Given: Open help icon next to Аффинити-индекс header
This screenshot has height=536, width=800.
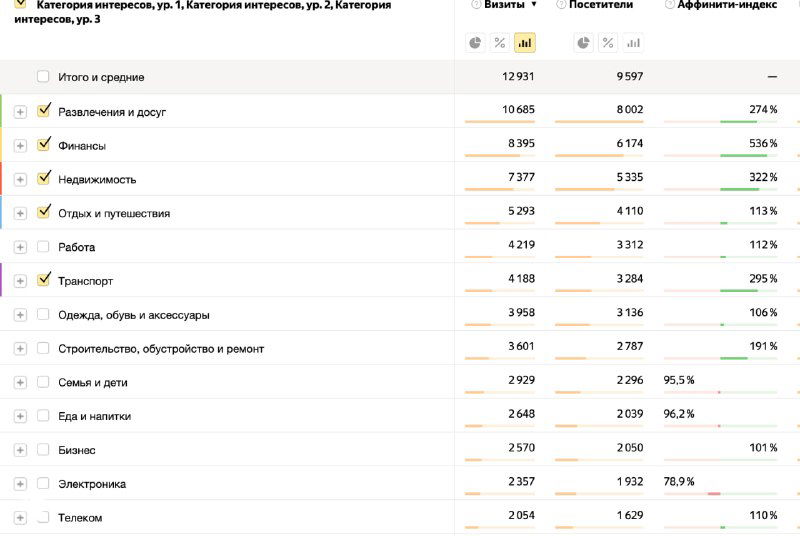Looking at the screenshot, I should click(x=668, y=5).
